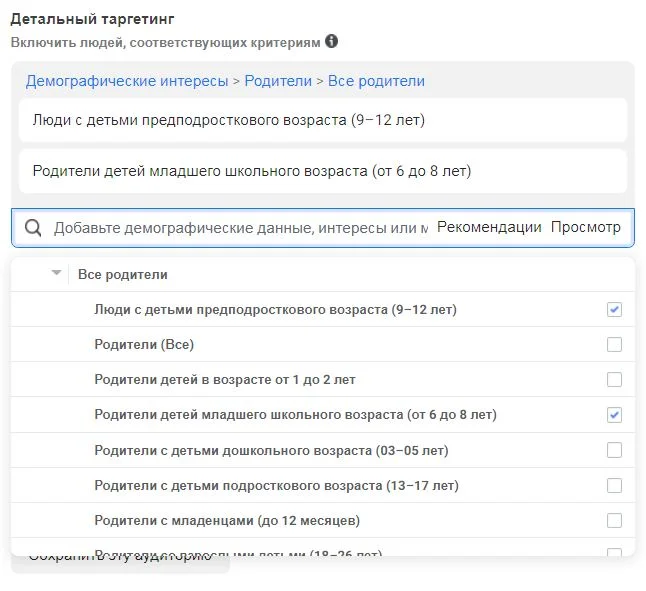Screen dimensions: 646x591
Task: Open the "Рекомендации" suggestions
Action: coord(489,227)
